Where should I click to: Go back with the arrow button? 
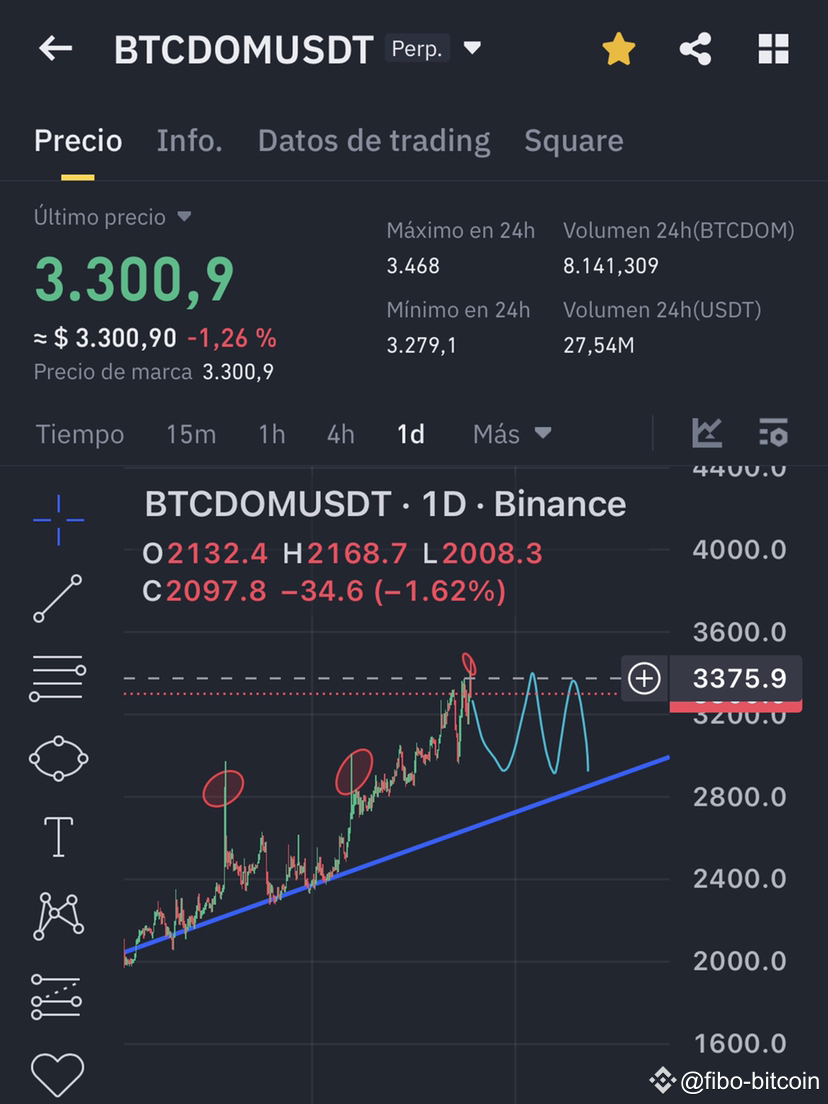pyautogui.click(x=55, y=48)
